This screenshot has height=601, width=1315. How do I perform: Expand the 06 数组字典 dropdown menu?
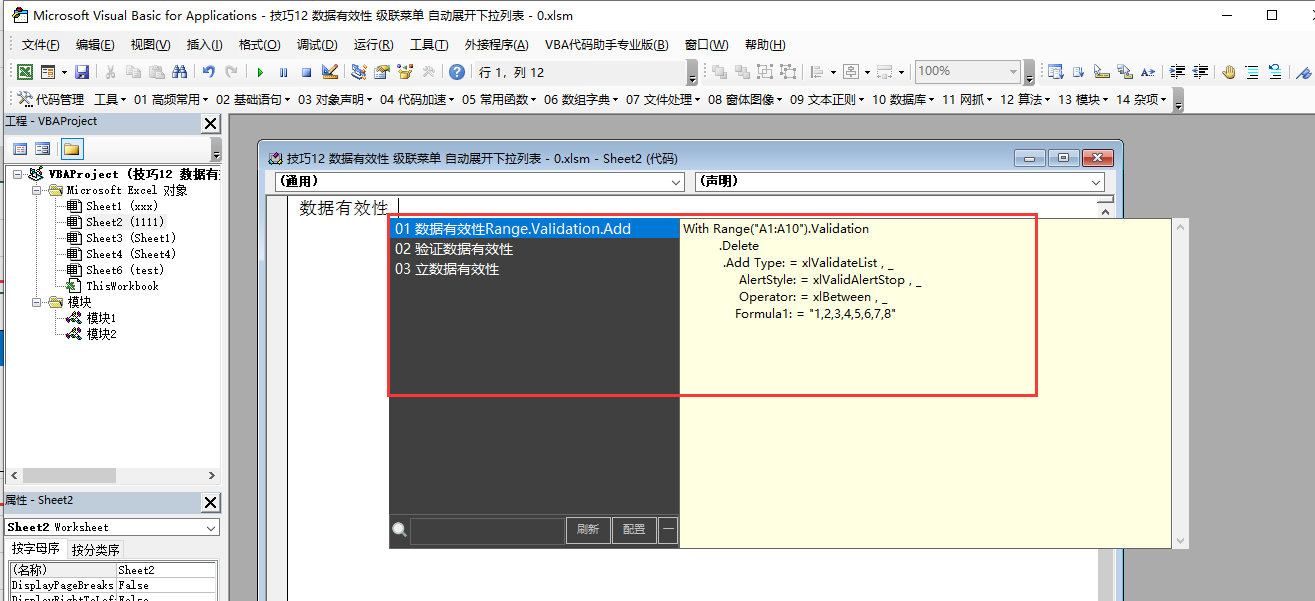pyautogui.click(x=581, y=99)
